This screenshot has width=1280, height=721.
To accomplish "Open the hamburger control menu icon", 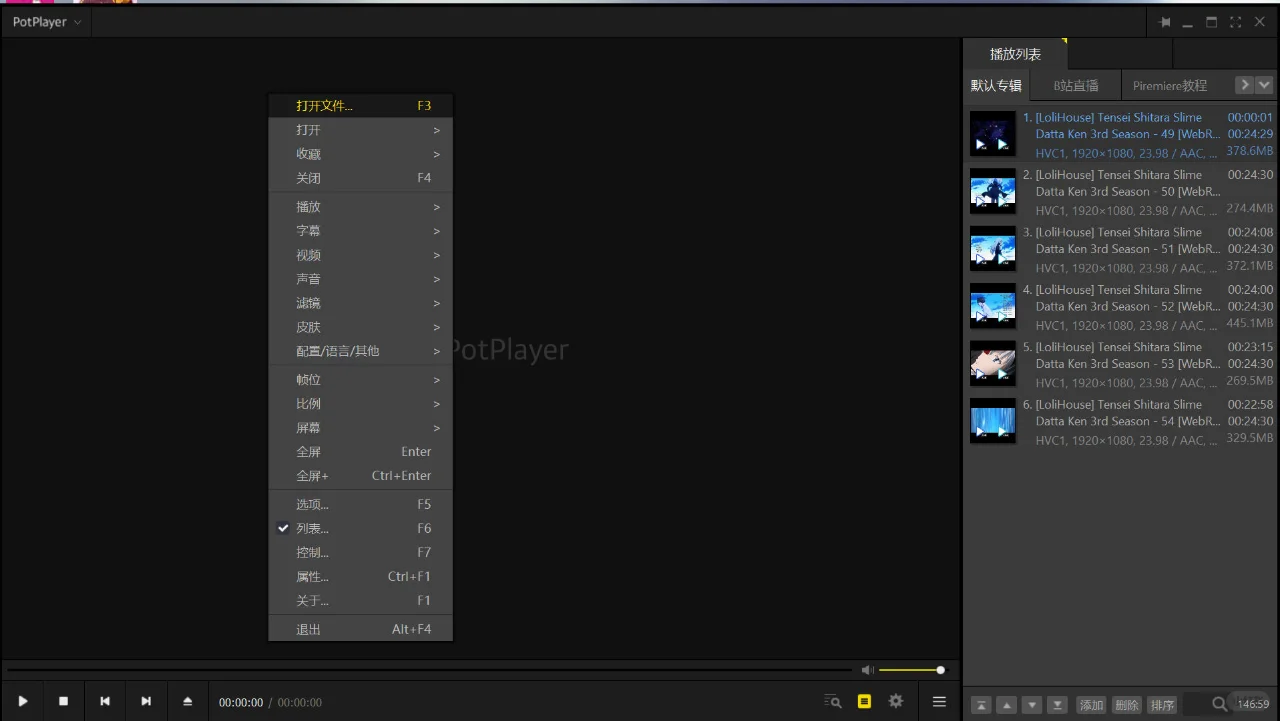I will click(939, 701).
